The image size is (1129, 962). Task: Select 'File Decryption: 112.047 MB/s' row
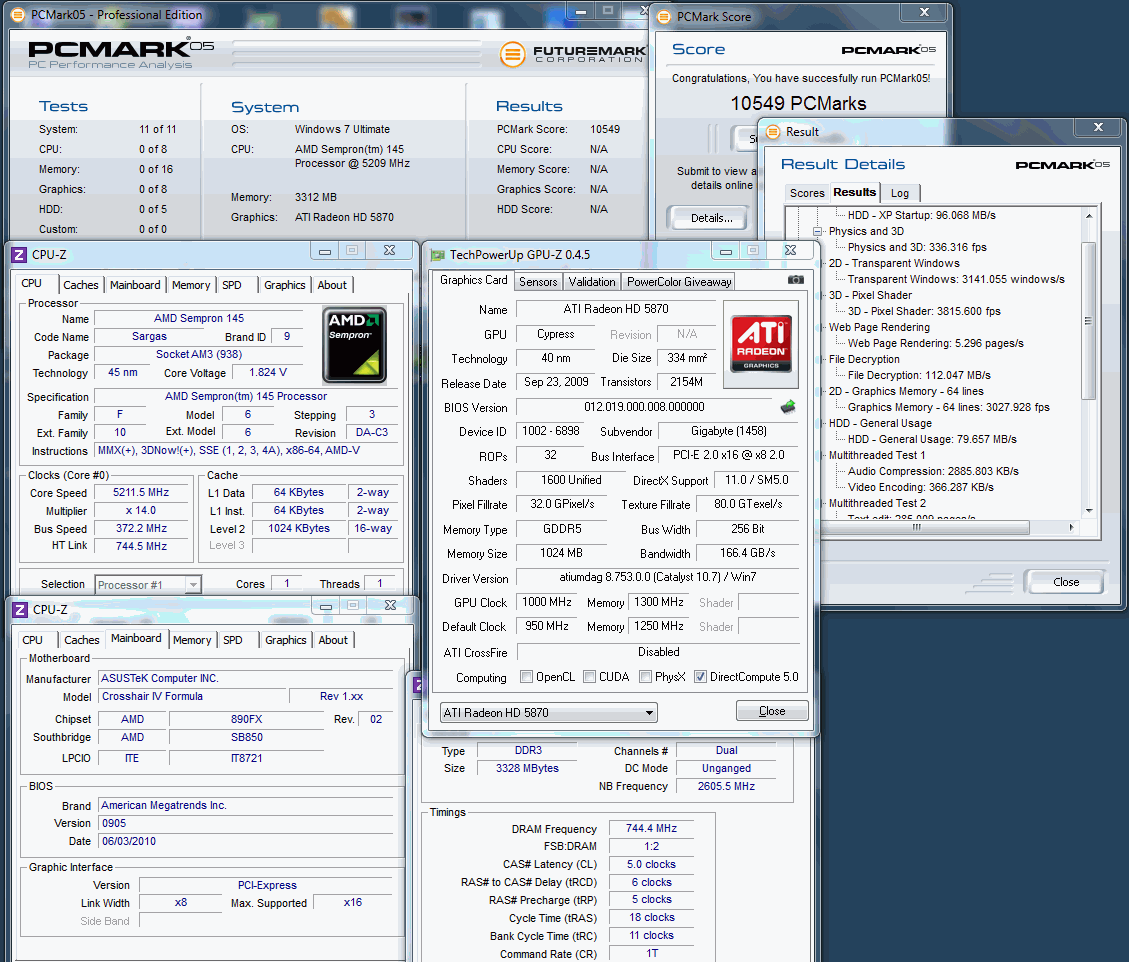(x=919, y=375)
